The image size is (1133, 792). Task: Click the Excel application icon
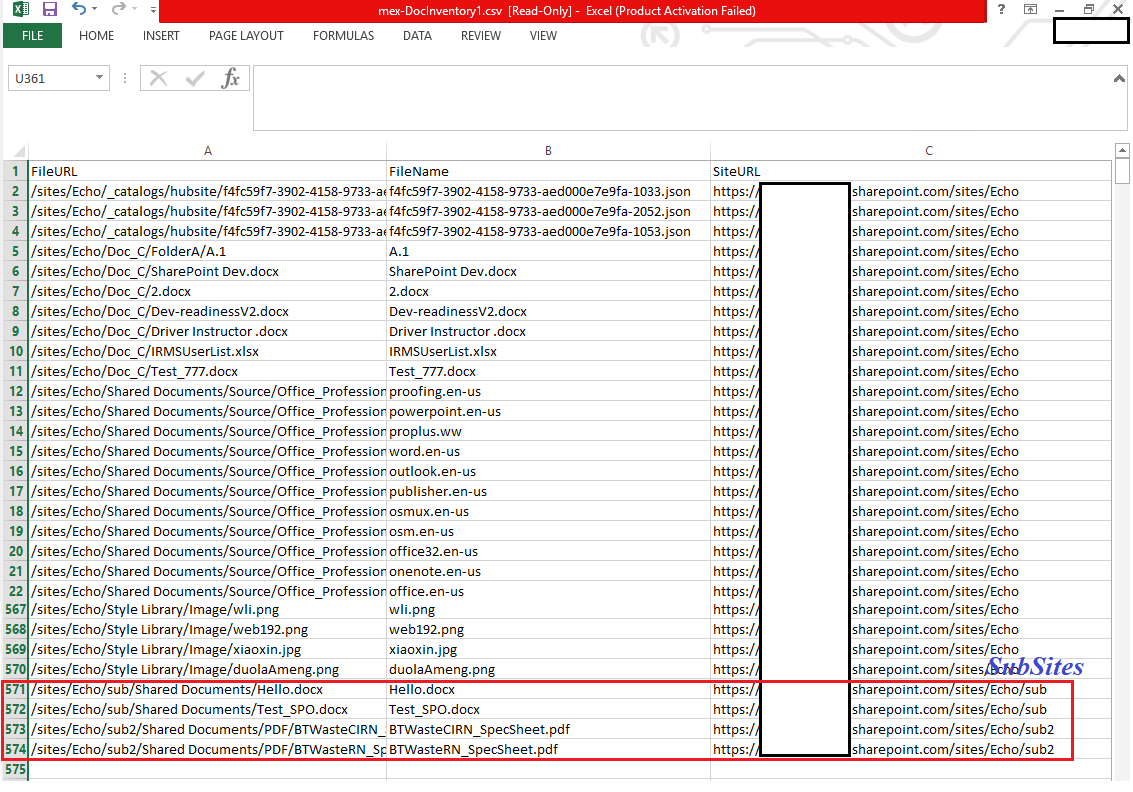(20, 9)
